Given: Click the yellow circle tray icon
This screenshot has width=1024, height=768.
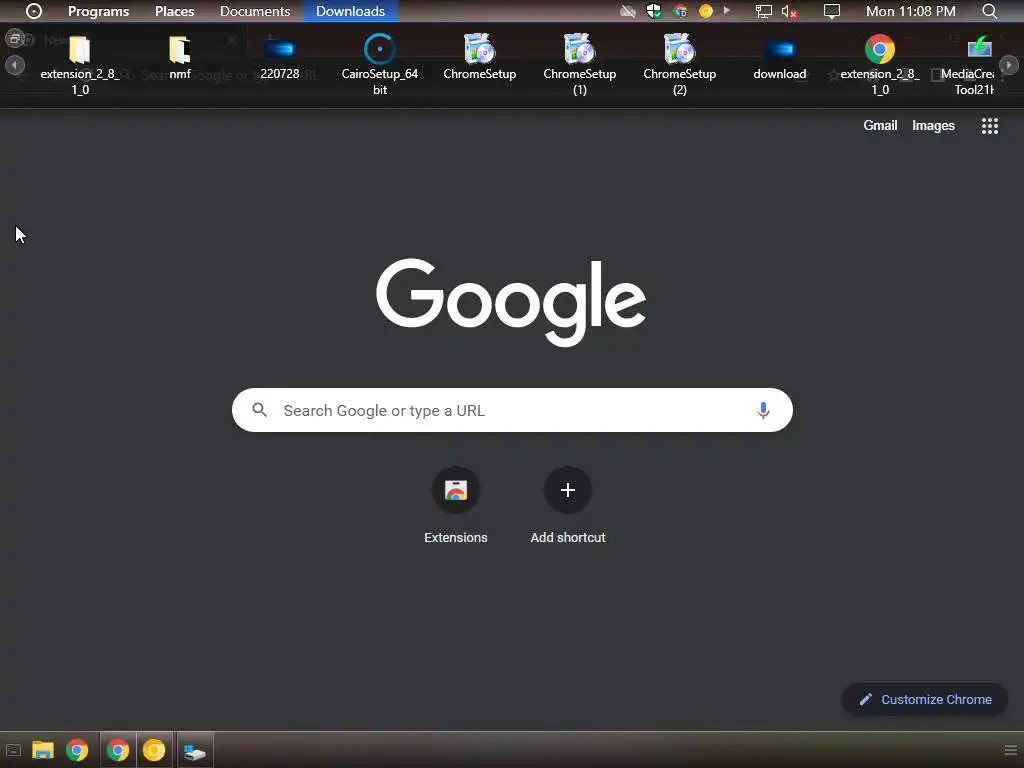Looking at the screenshot, I should click(705, 11).
